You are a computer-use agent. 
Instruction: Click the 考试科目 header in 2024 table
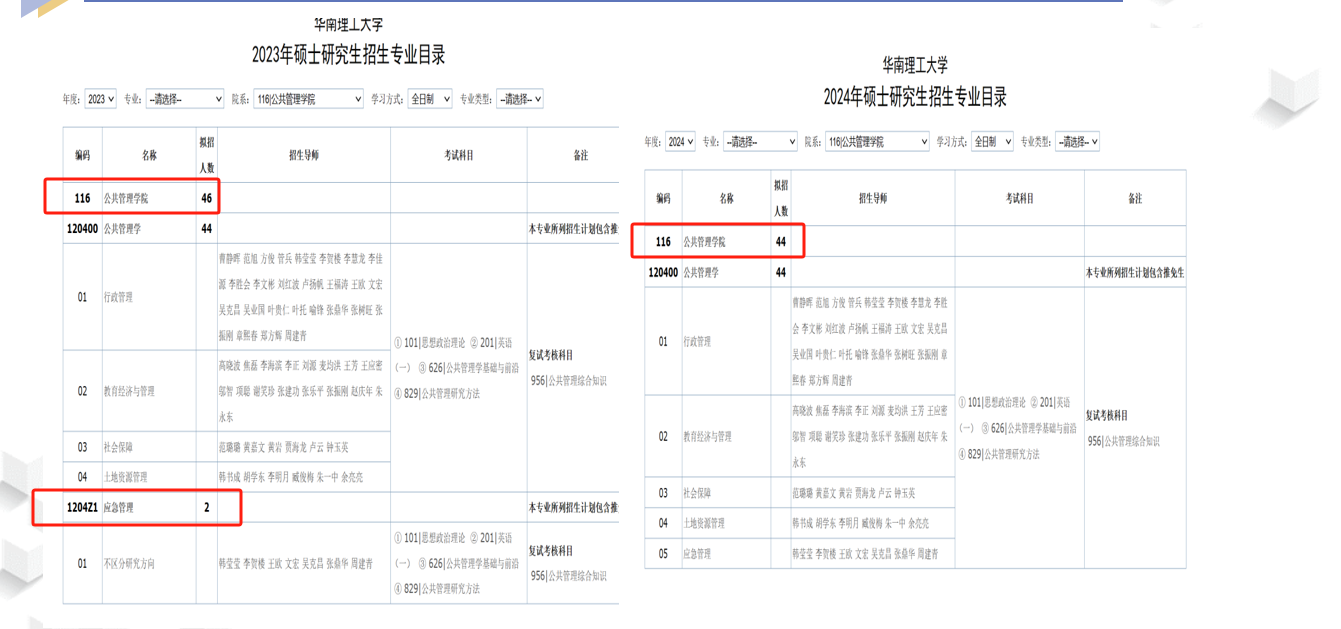pyautogui.click(x=1019, y=198)
